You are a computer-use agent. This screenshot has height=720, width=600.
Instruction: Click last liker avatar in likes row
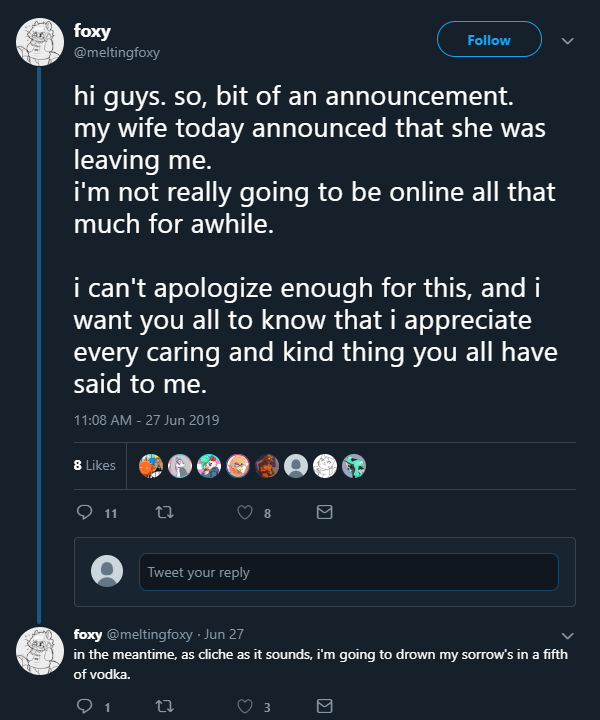[354, 465]
